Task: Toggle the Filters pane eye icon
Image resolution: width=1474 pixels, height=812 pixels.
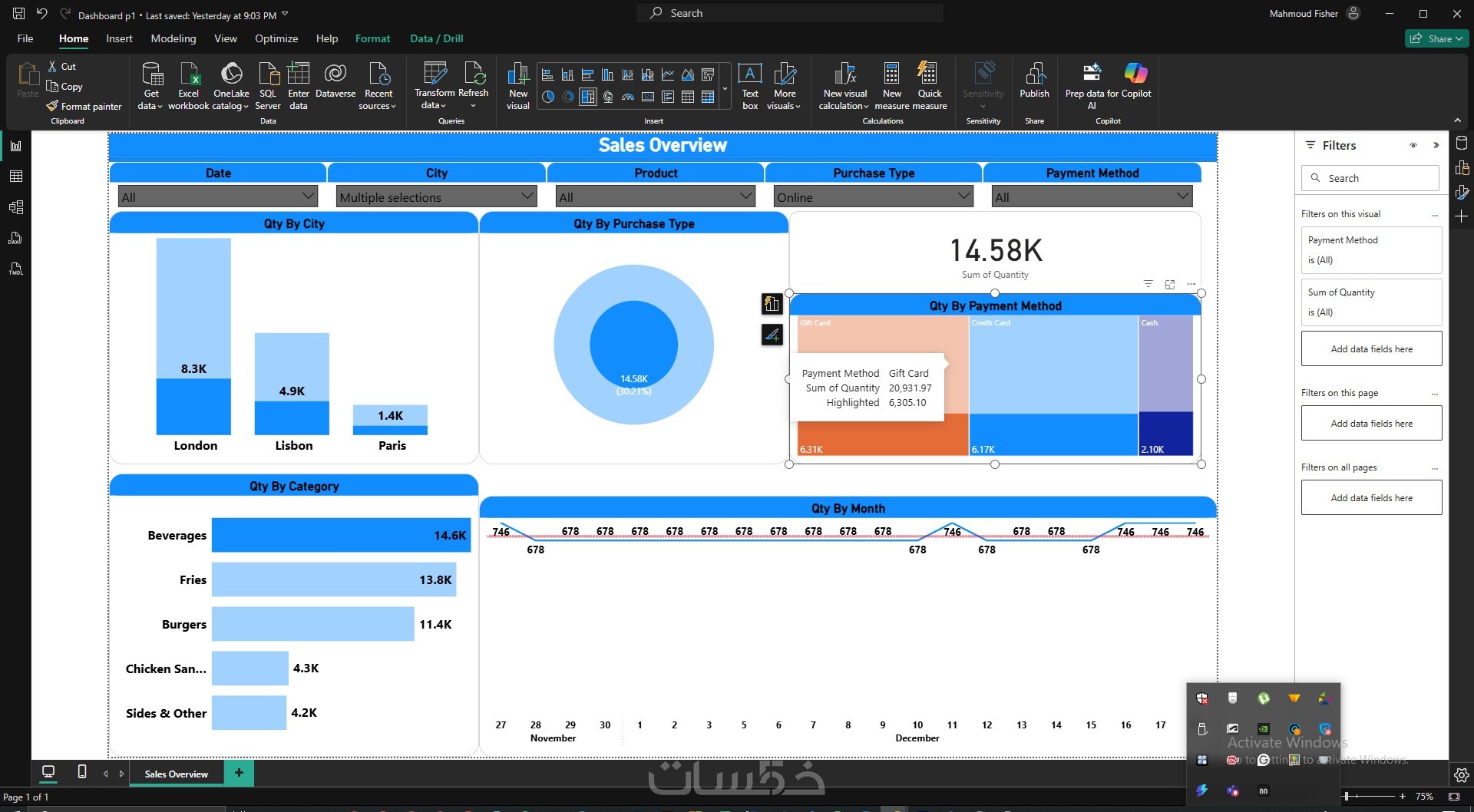Action: click(x=1413, y=145)
